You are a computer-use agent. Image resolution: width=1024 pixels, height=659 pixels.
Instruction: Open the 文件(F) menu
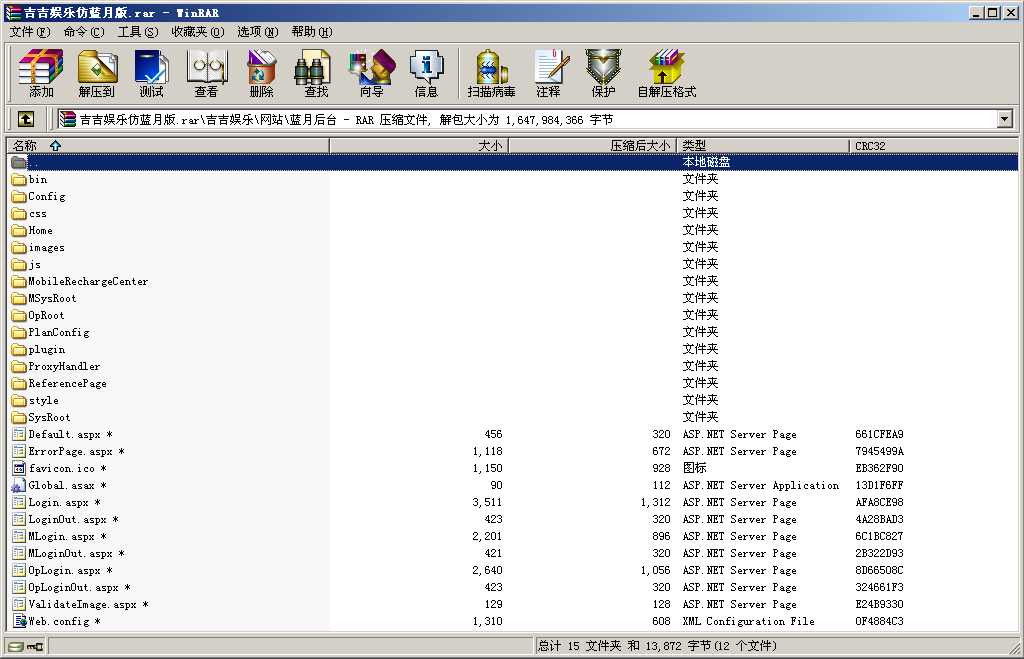(x=29, y=31)
